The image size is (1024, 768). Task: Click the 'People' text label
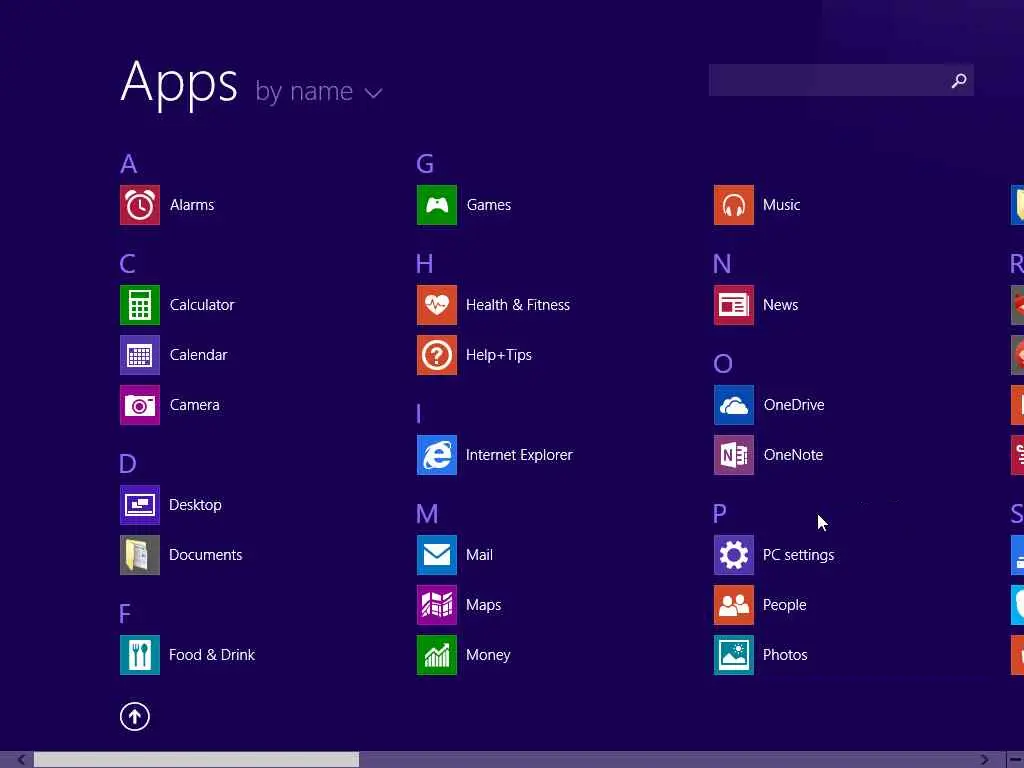click(785, 605)
